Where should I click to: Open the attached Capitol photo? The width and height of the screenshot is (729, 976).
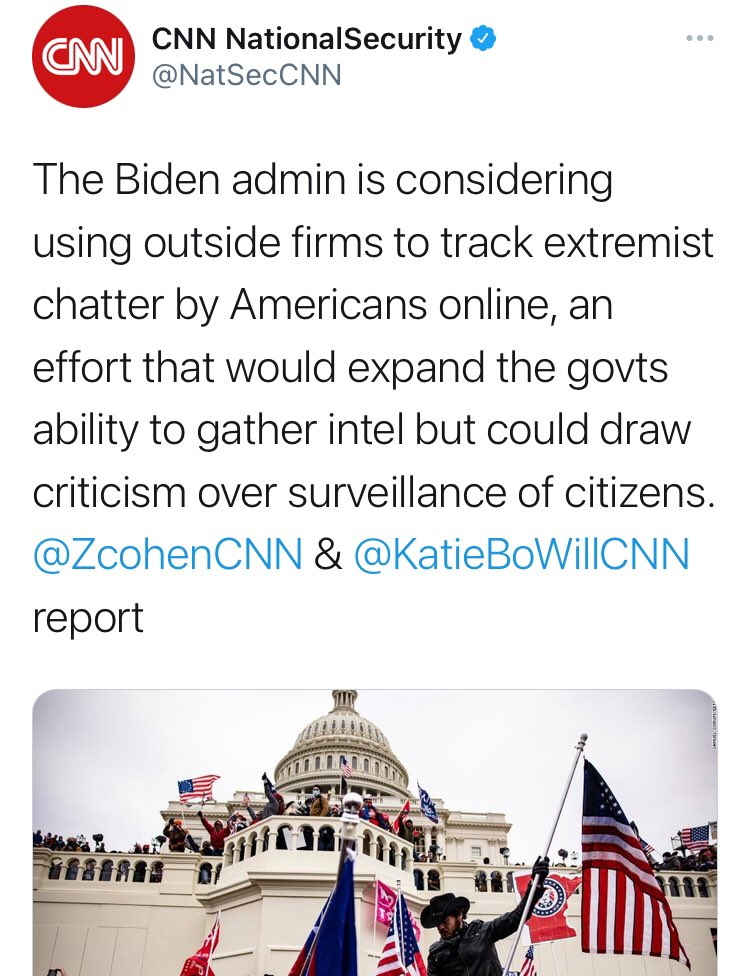click(375, 832)
